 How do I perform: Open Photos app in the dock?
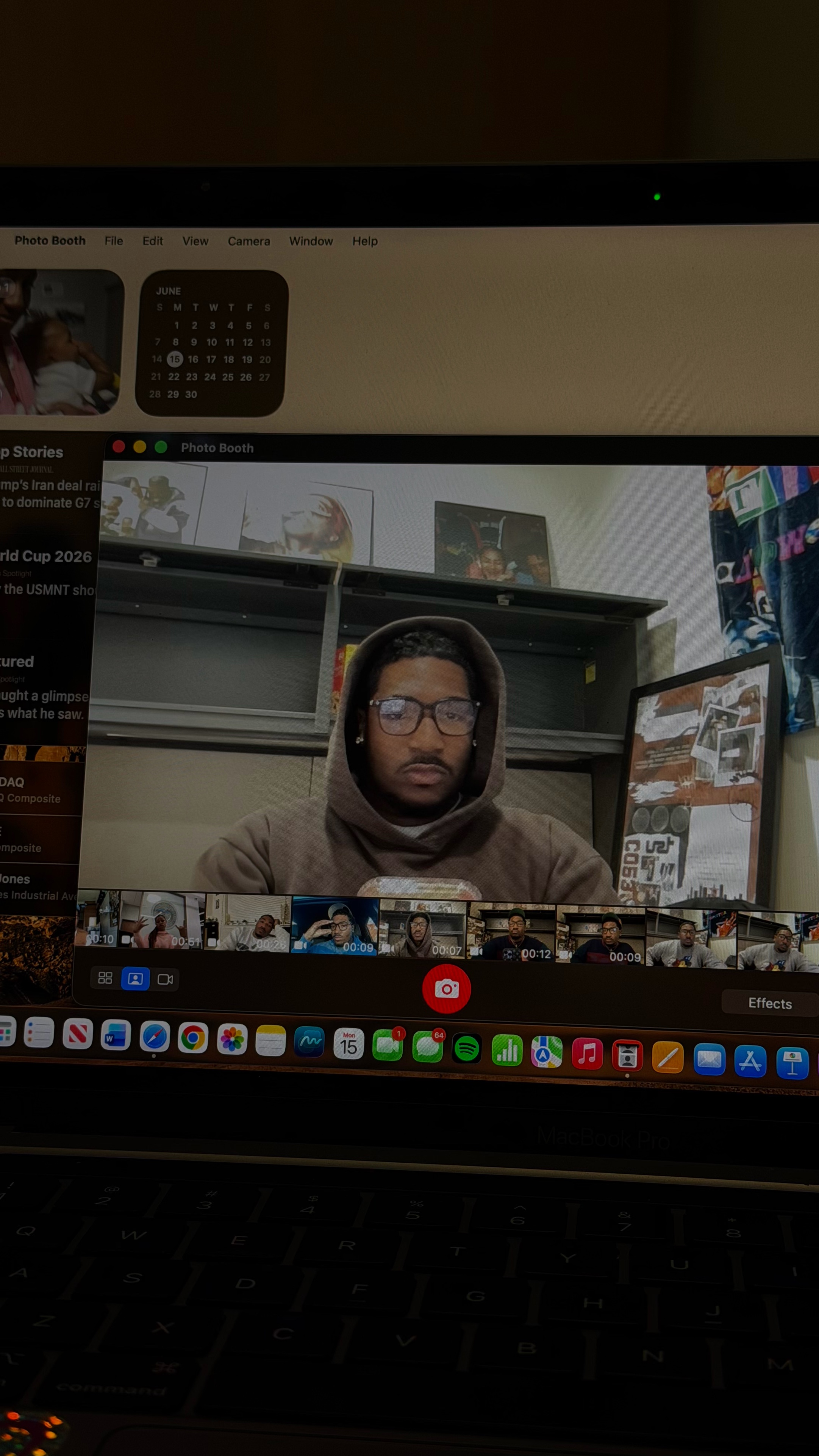click(232, 1039)
